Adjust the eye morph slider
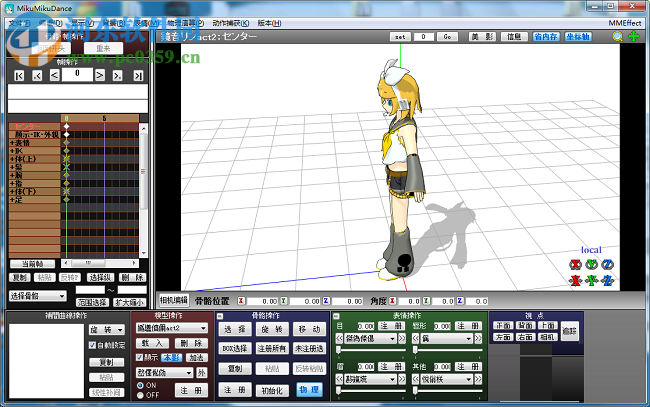This screenshot has width=650, height=407. click(372, 350)
